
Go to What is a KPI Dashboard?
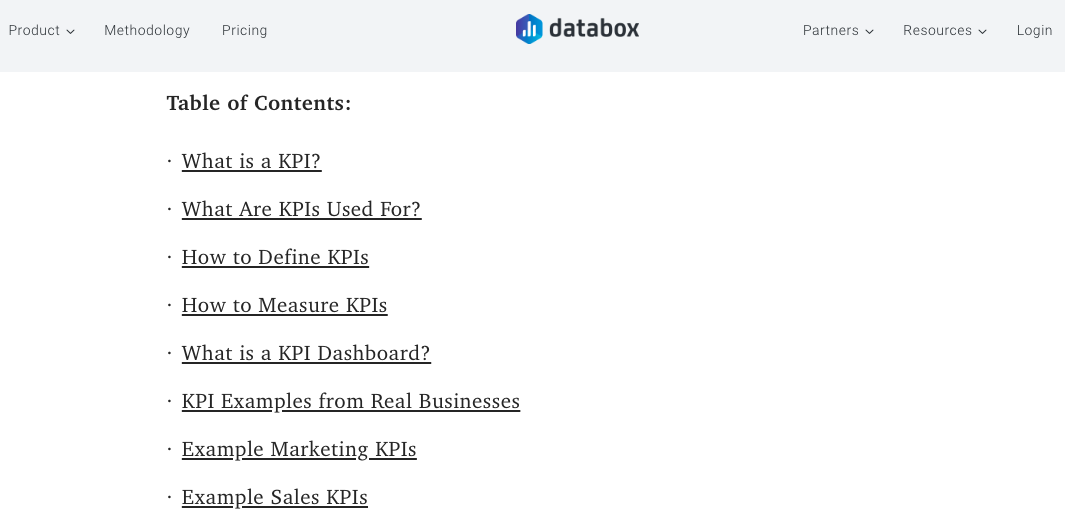[306, 354]
